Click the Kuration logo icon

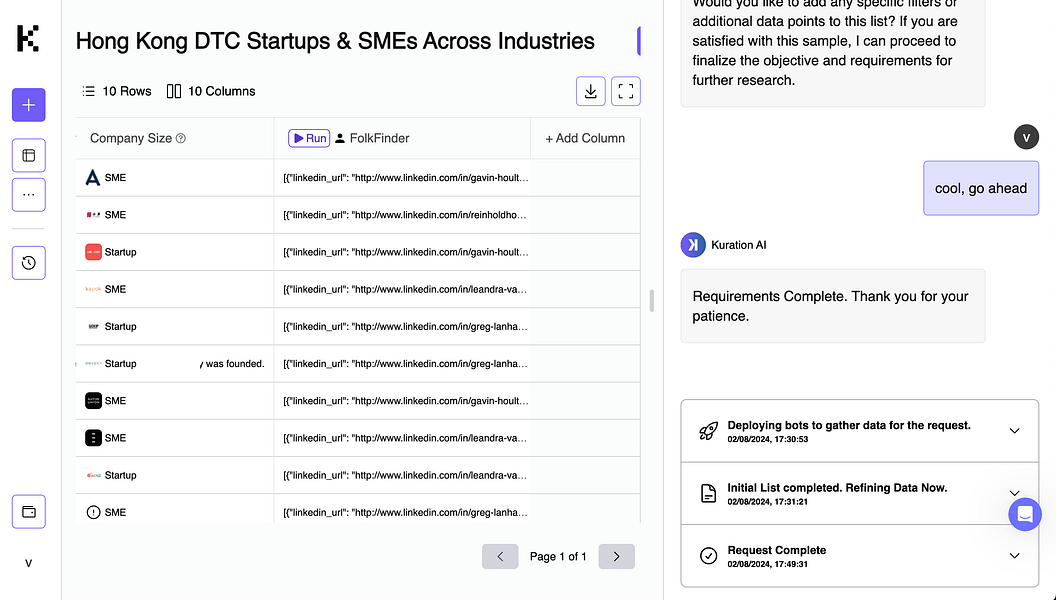click(x=28, y=38)
